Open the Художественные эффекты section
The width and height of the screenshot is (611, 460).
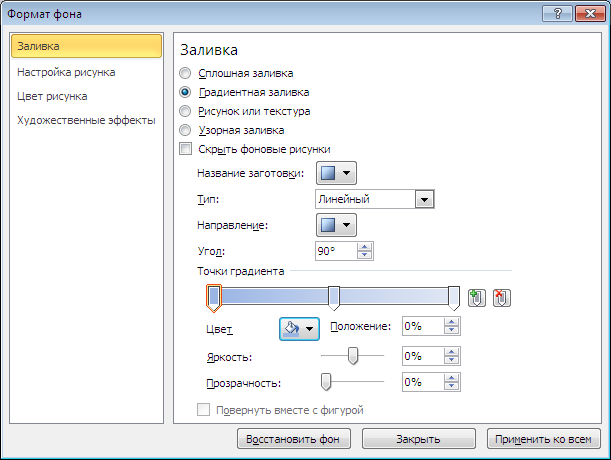click(86, 120)
